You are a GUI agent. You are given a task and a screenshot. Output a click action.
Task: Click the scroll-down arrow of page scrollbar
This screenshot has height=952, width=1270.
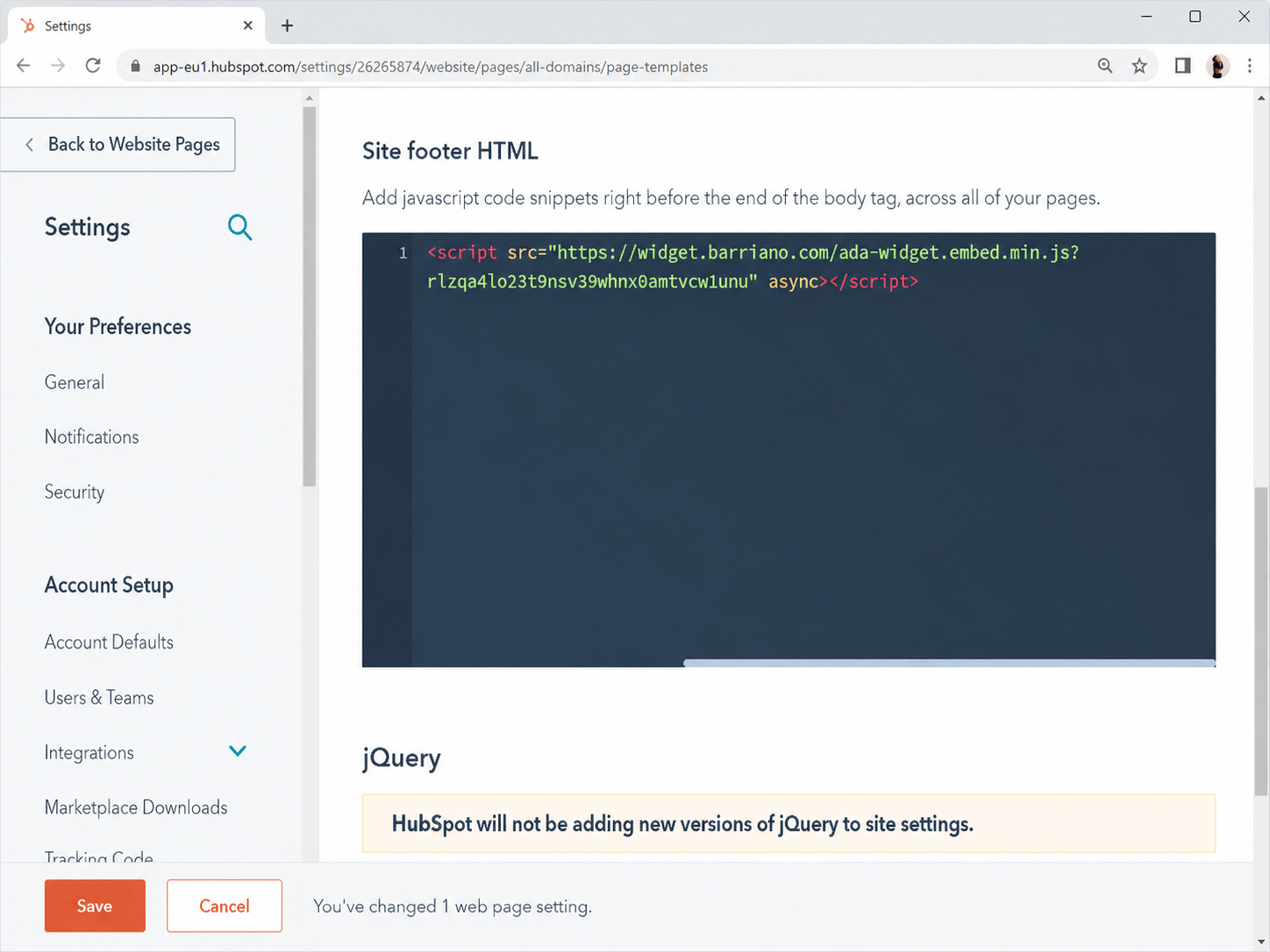click(x=1261, y=942)
